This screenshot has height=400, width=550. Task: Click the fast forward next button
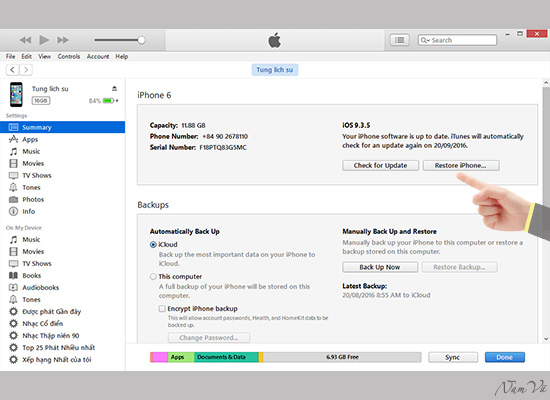pyautogui.click(x=63, y=40)
